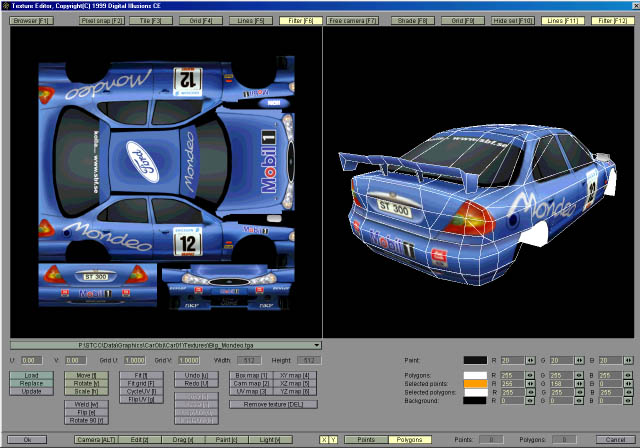640x448 pixels.
Task: Click the Undo [u] button
Action: [196, 375]
